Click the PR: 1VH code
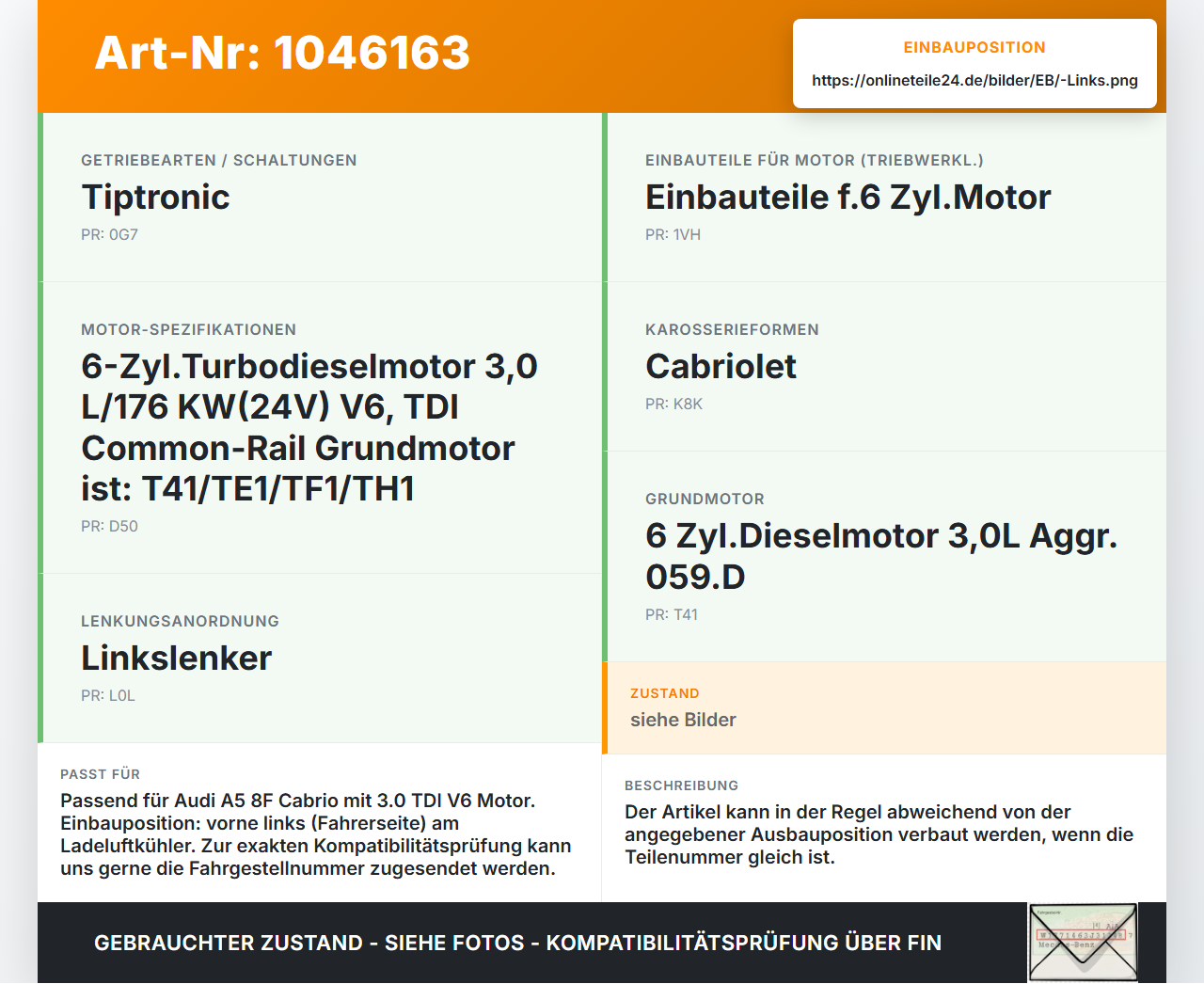 [673, 234]
